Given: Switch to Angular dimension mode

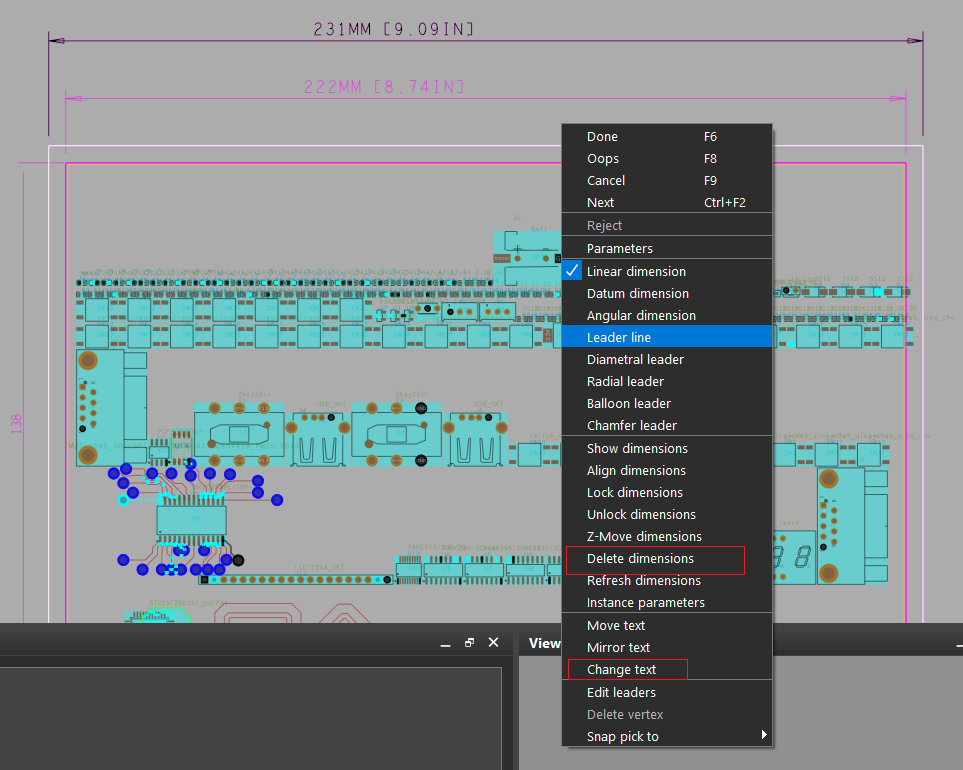Looking at the screenshot, I should click(641, 315).
